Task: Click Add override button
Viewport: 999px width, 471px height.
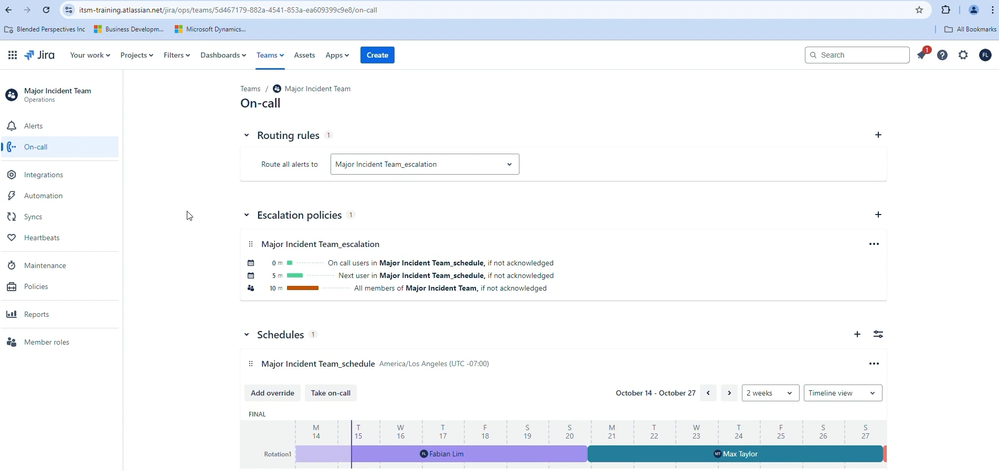Action: click(272, 393)
